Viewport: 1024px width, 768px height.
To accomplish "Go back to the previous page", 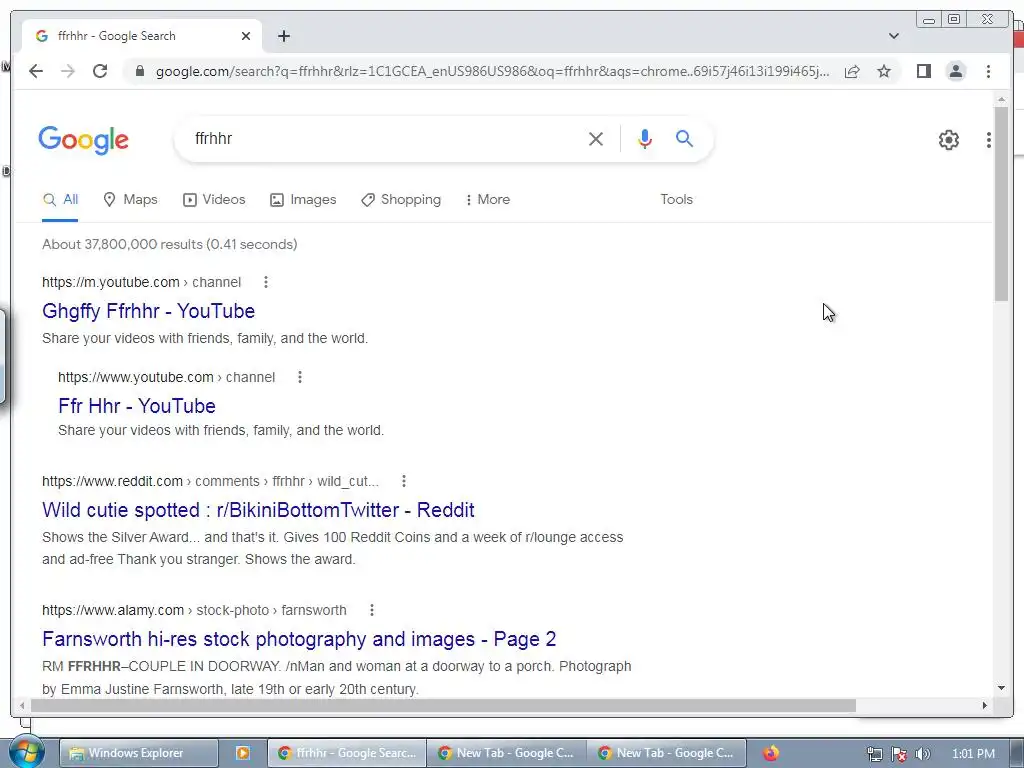I will click(36, 71).
